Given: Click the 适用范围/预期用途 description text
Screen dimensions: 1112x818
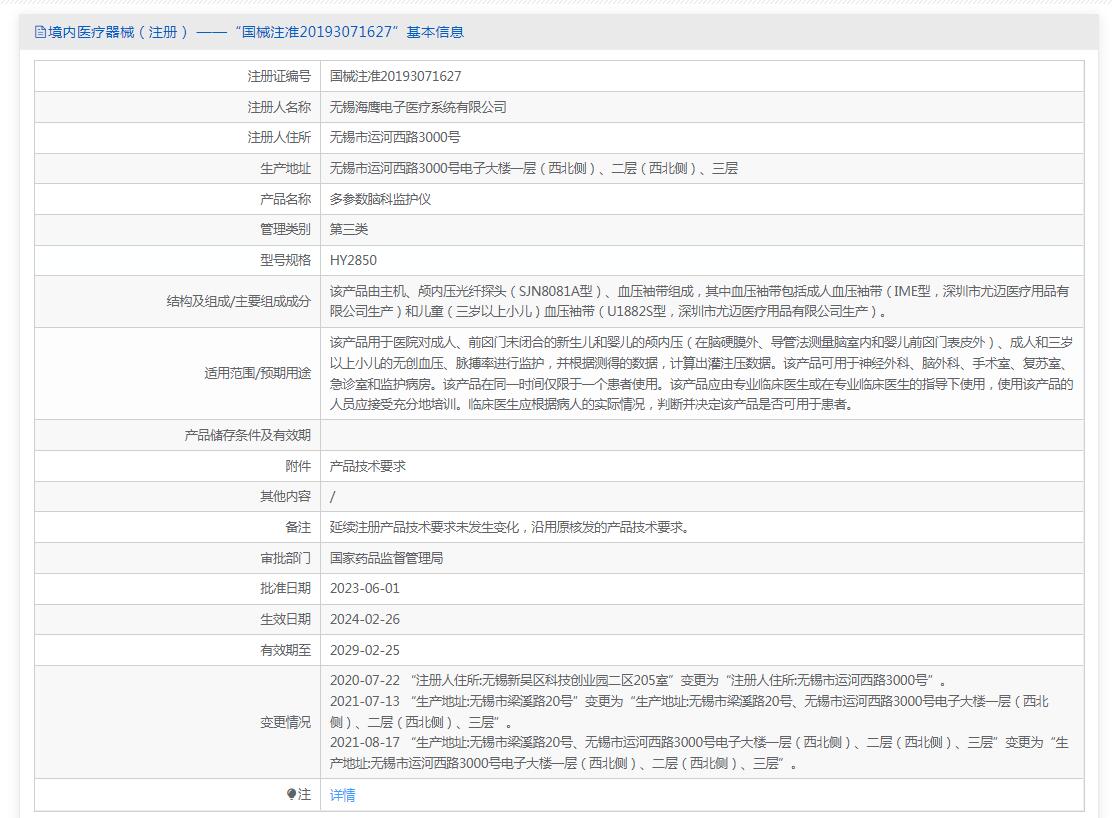Looking at the screenshot, I should click(700, 373).
